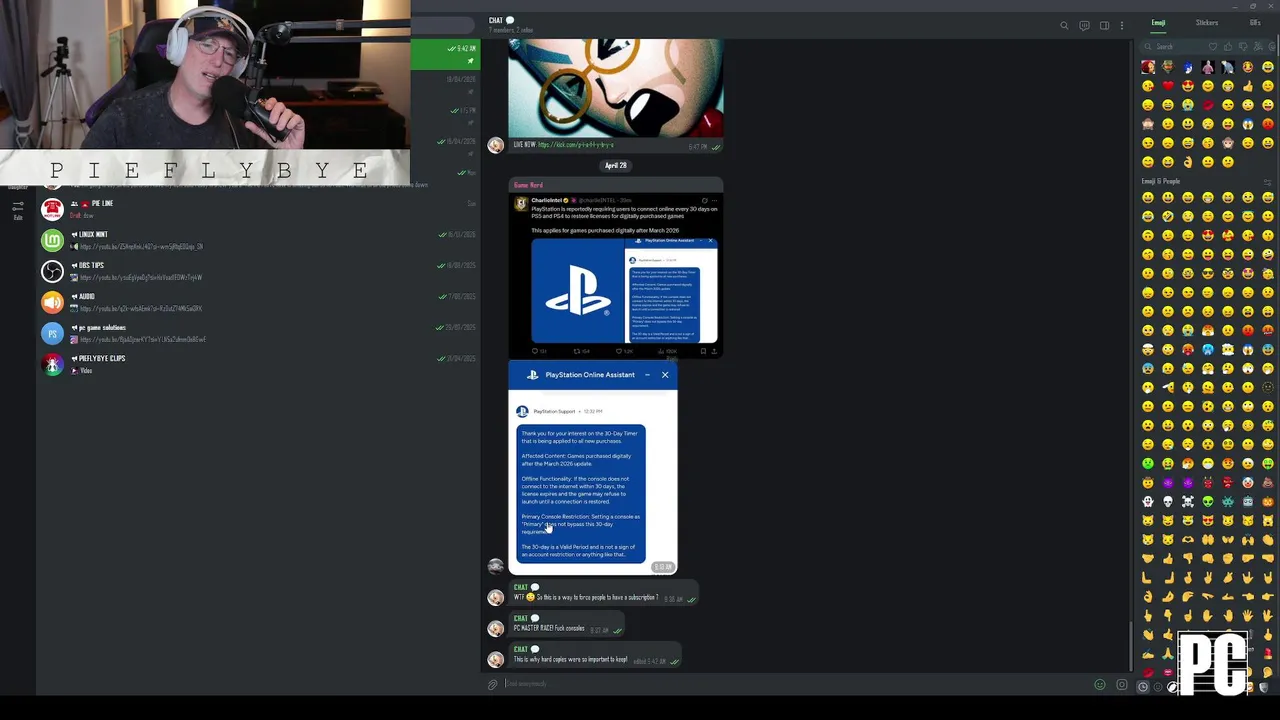The height and width of the screenshot is (720, 1280).
Task: Pick the OK hand emoji in recents
Action: [x=1188, y=162]
